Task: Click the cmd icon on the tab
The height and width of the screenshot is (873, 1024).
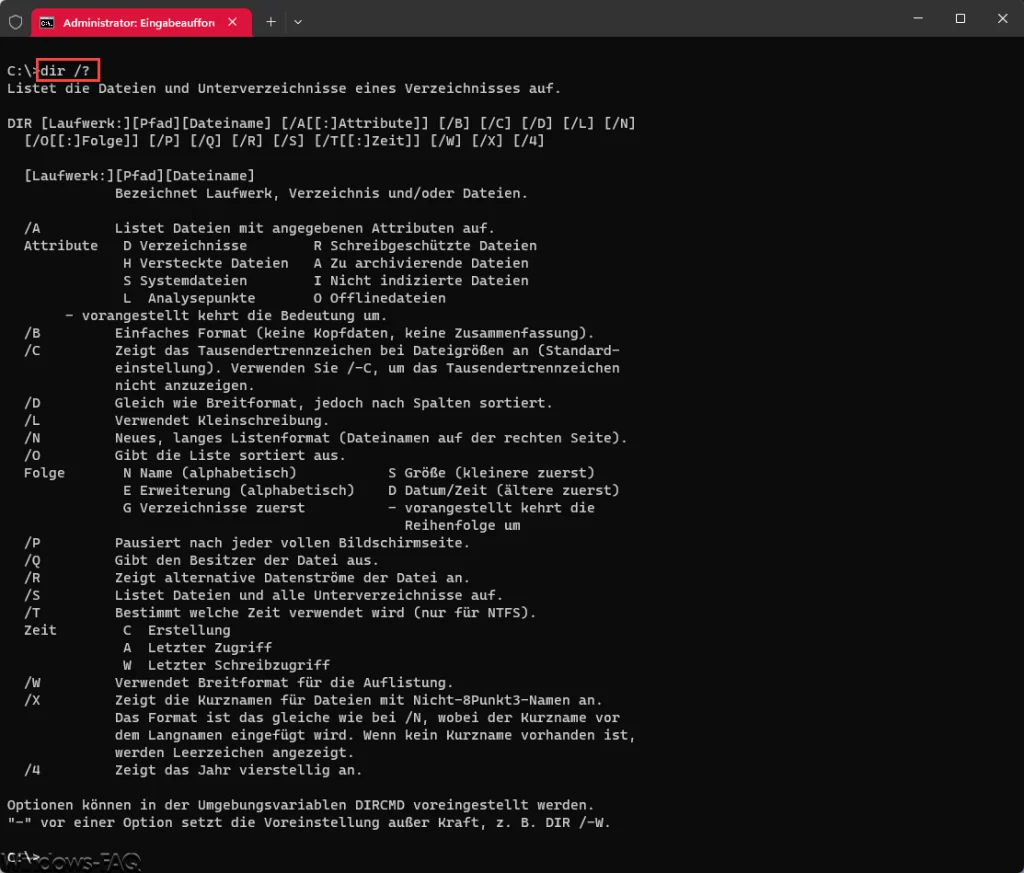Action: pos(46,23)
